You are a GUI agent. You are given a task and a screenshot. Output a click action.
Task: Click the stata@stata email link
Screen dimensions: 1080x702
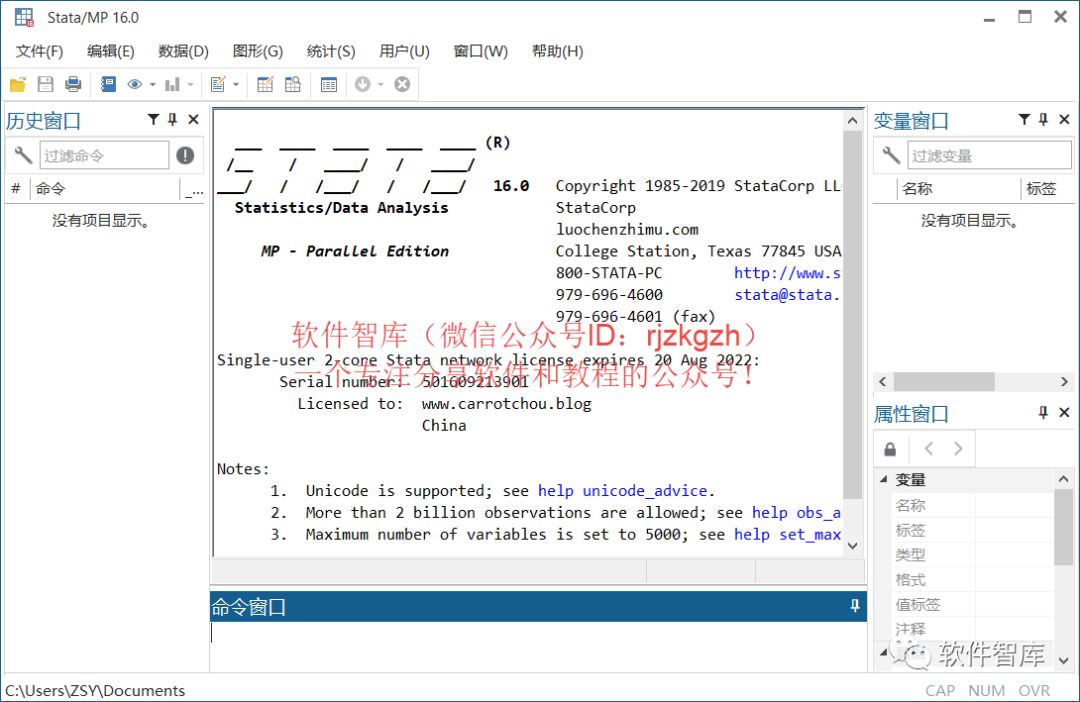tap(787, 295)
